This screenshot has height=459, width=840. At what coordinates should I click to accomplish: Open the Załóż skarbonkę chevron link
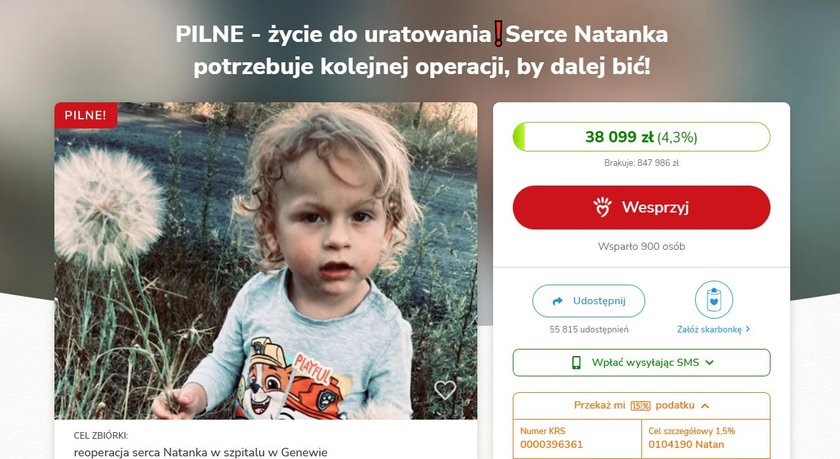tap(714, 329)
